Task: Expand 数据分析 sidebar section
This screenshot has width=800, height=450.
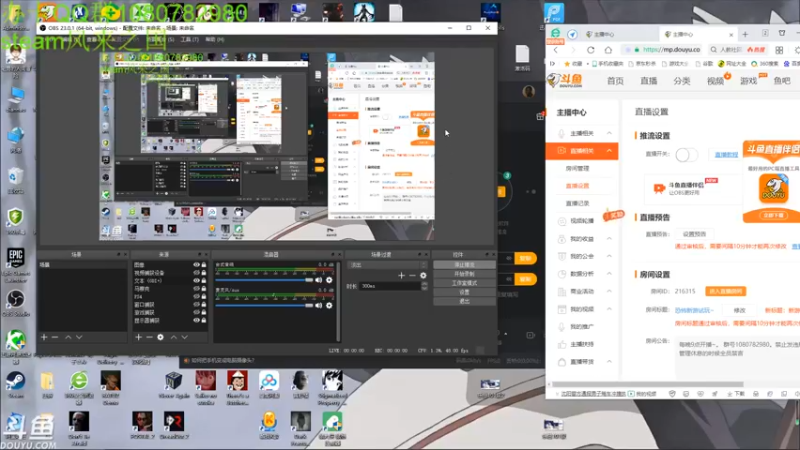Action: coord(609,274)
